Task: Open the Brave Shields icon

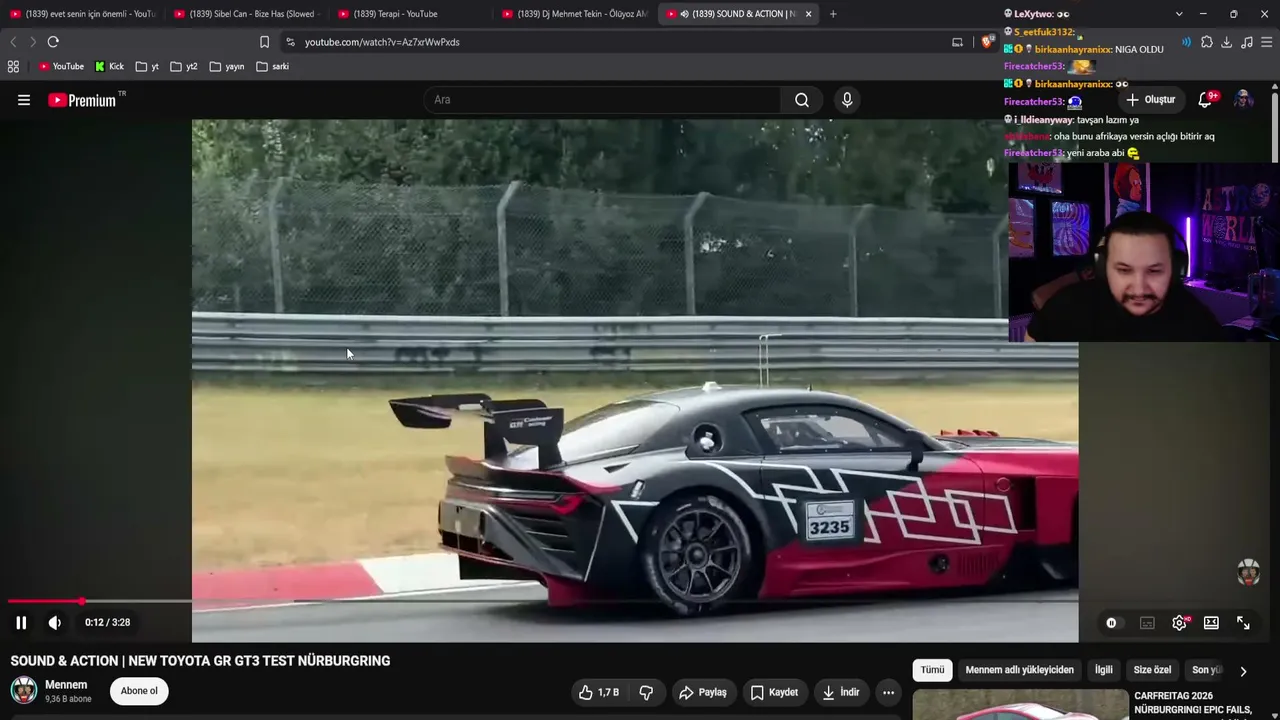Action: (987, 42)
